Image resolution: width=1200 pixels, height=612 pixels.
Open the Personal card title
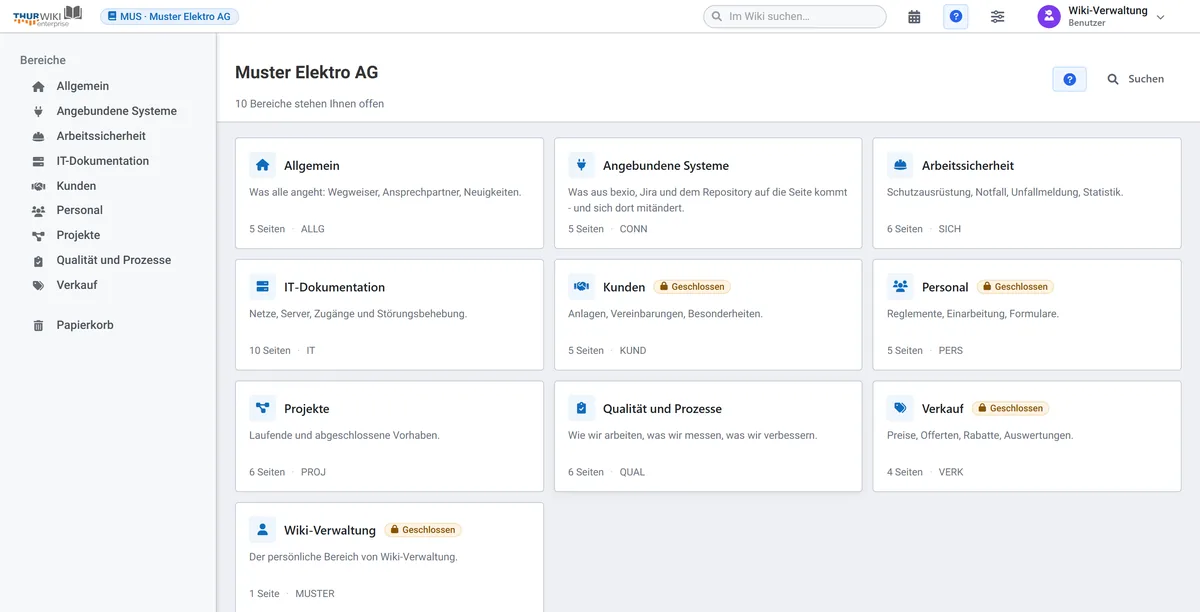click(945, 287)
